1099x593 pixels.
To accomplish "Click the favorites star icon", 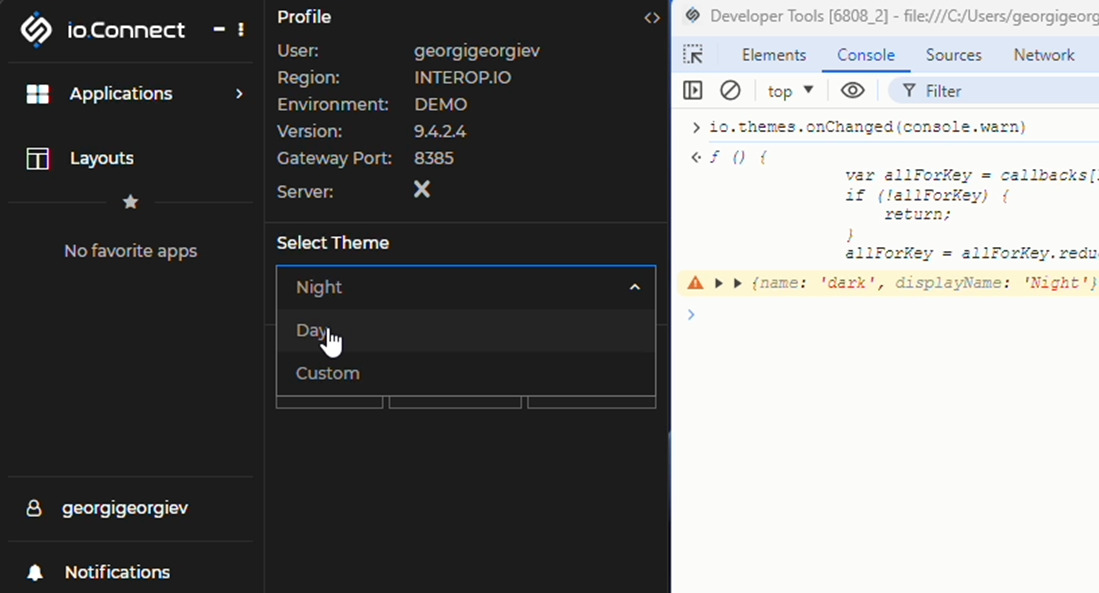I will pos(130,202).
